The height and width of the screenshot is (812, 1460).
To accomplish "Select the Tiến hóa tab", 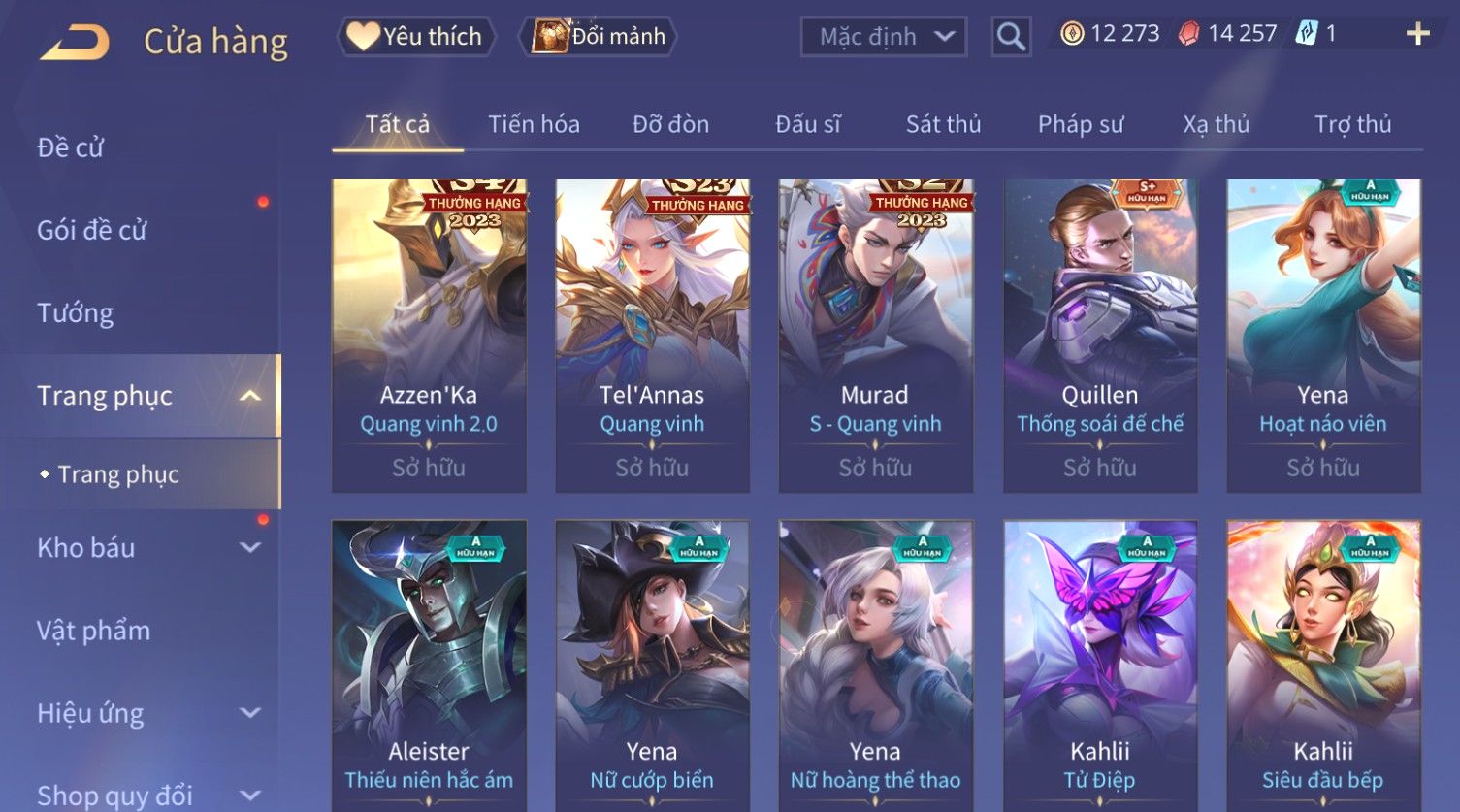I will pos(534,124).
